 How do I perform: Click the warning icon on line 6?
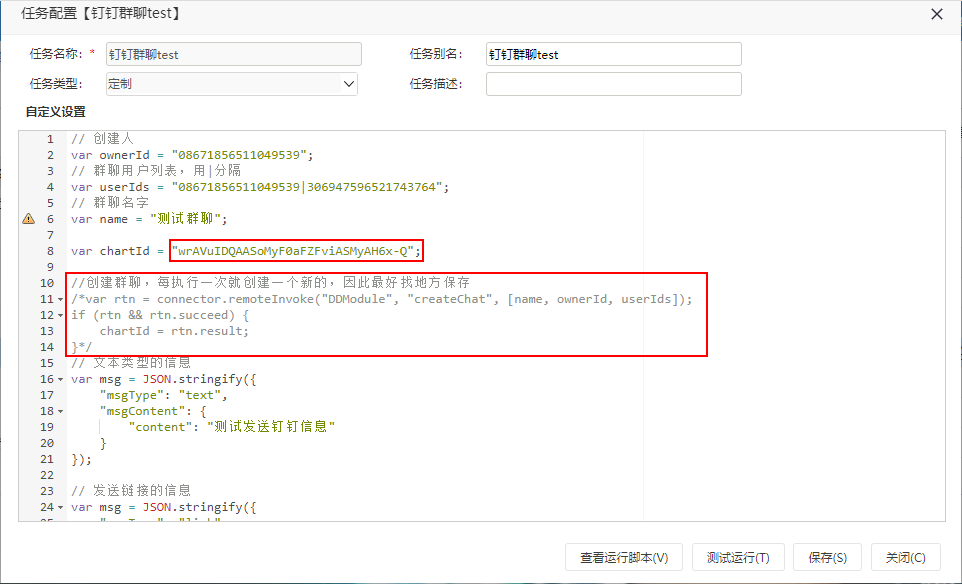click(28, 219)
